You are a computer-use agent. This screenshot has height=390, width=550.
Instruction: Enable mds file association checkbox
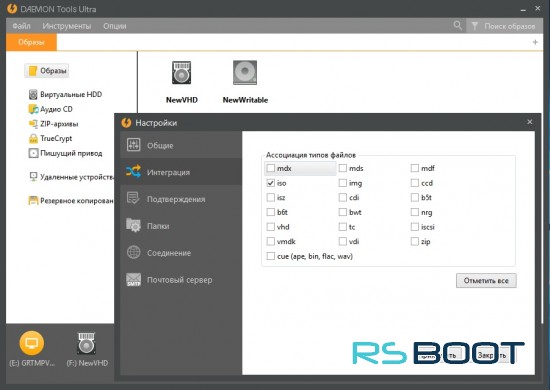(x=343, y=168)
